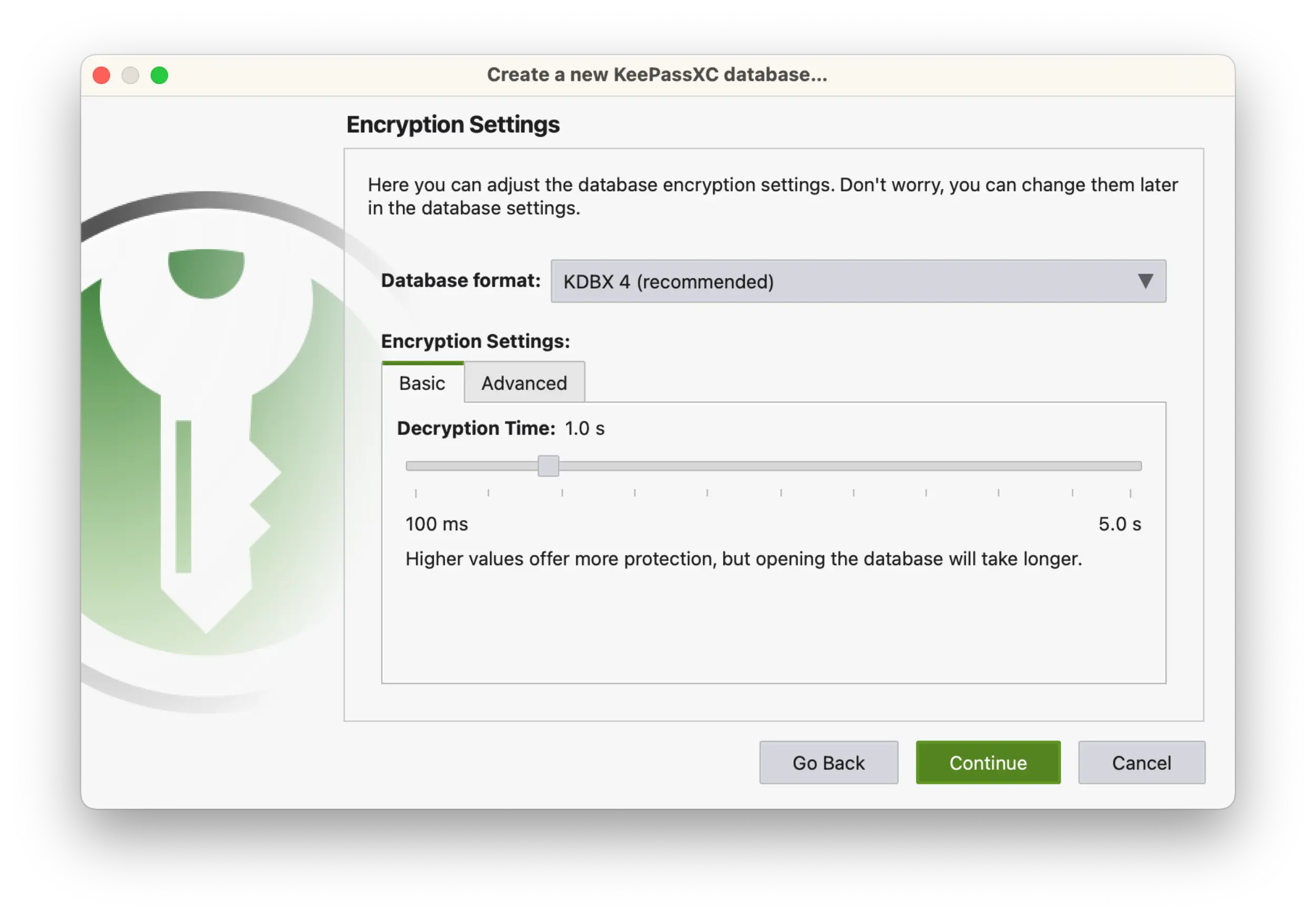The width and height of the screenshot is (1316, 916).
Task: Click the Encryption Settings group label
Action: (x=475, y=341)
